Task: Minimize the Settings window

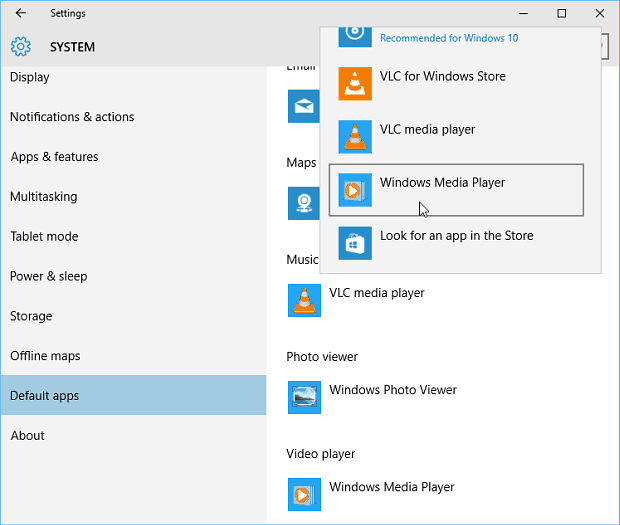Action: point(524,13)
